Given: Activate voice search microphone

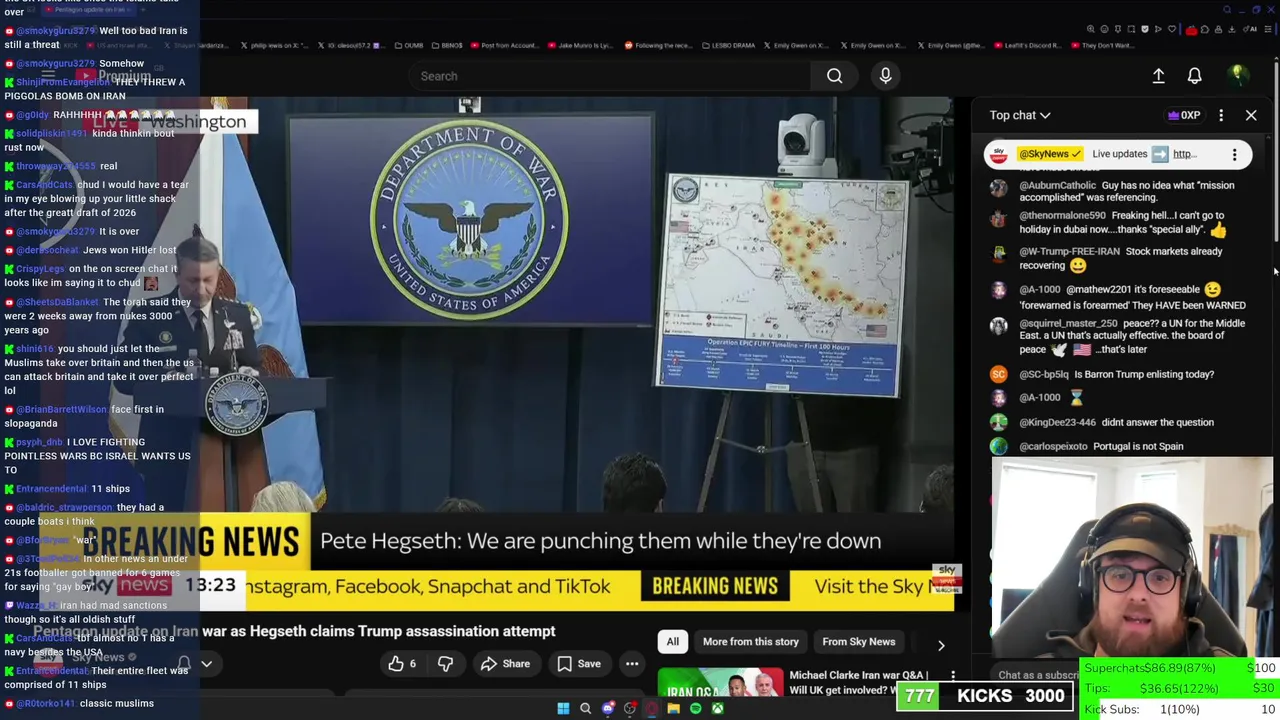Looking at the screenshot, I should click(885, 76).
